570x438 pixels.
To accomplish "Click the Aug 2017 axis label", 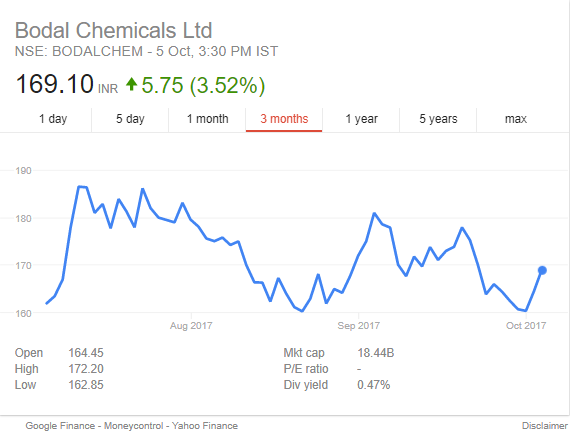I will coord(191,325).
